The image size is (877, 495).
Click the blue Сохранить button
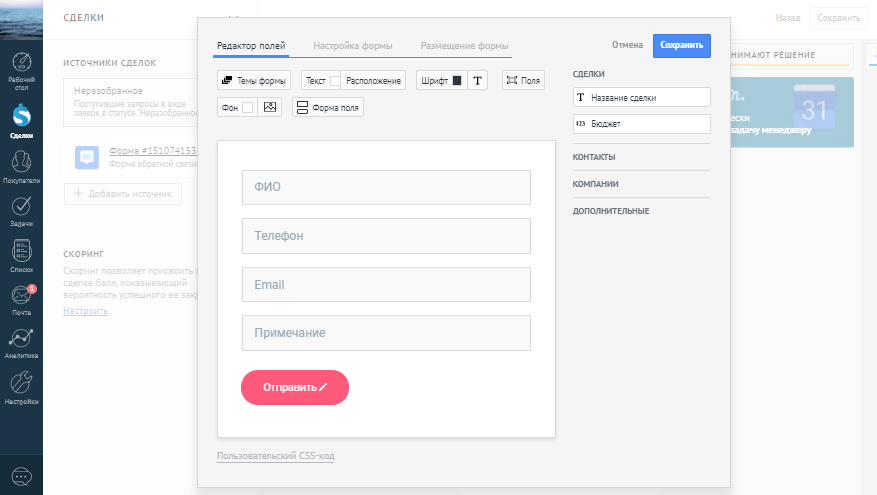pyautogui.click(x=682, y=45)
